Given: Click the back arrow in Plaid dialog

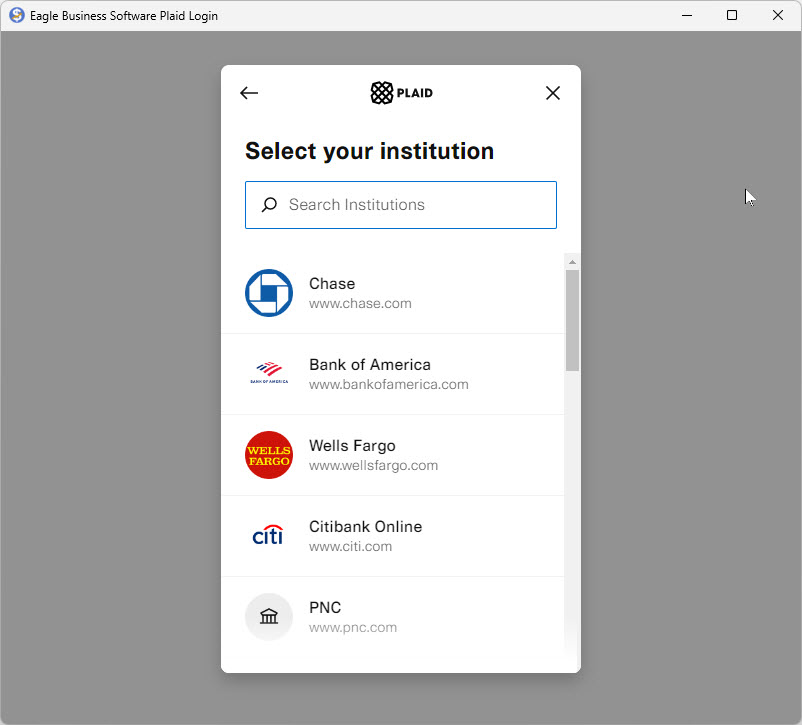Looking at the screenshot, I should [249, 93].
